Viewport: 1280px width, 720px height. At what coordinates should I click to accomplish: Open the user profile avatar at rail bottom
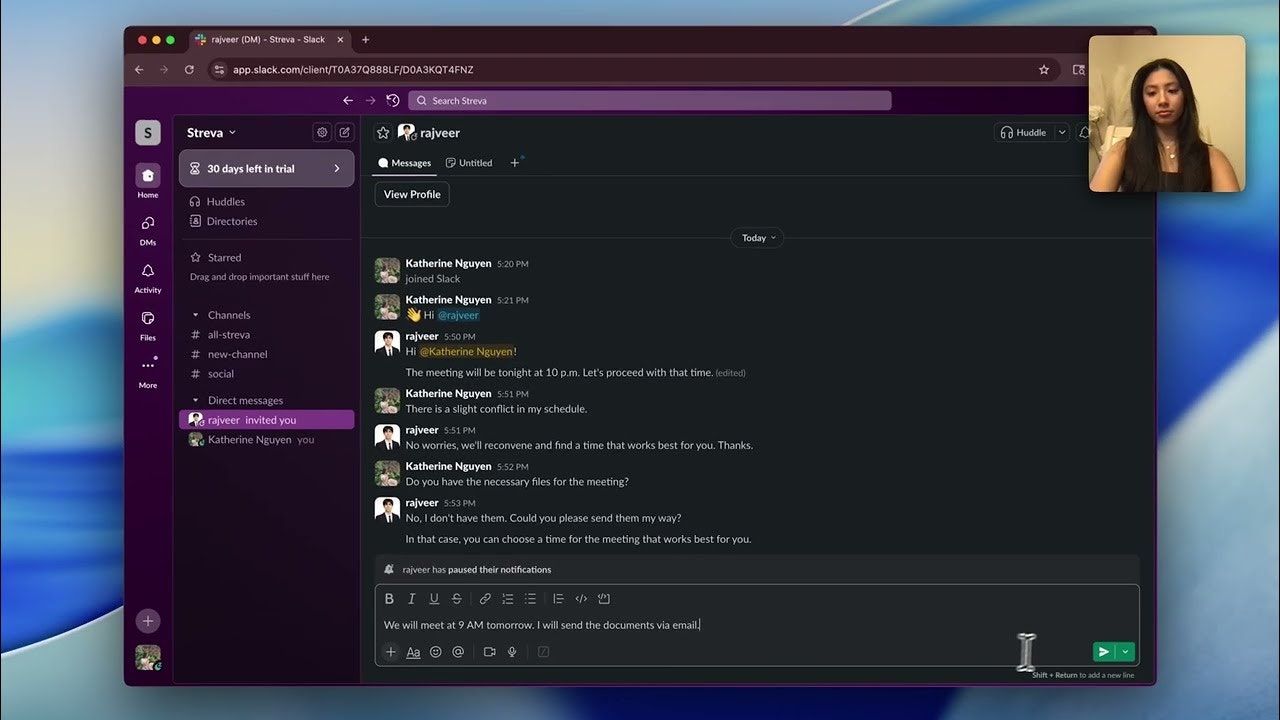(x=148, y=657)
